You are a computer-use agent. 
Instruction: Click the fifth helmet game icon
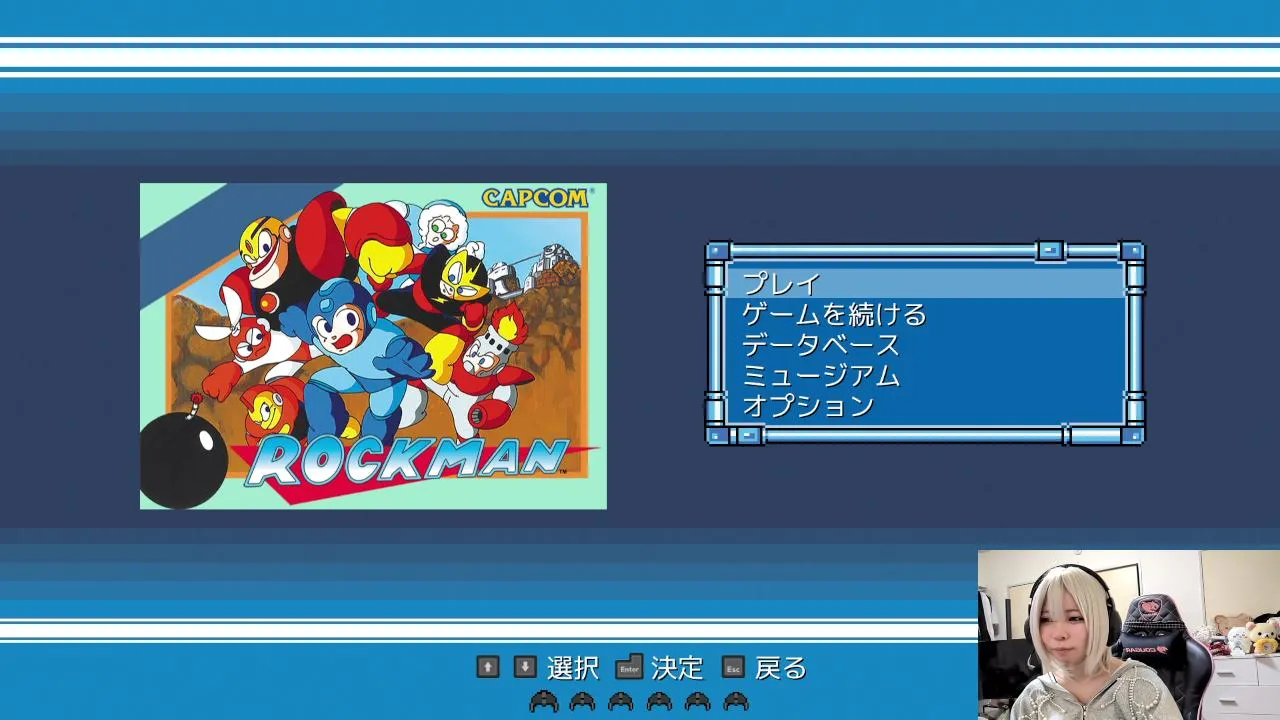click(x=697, y=701)
